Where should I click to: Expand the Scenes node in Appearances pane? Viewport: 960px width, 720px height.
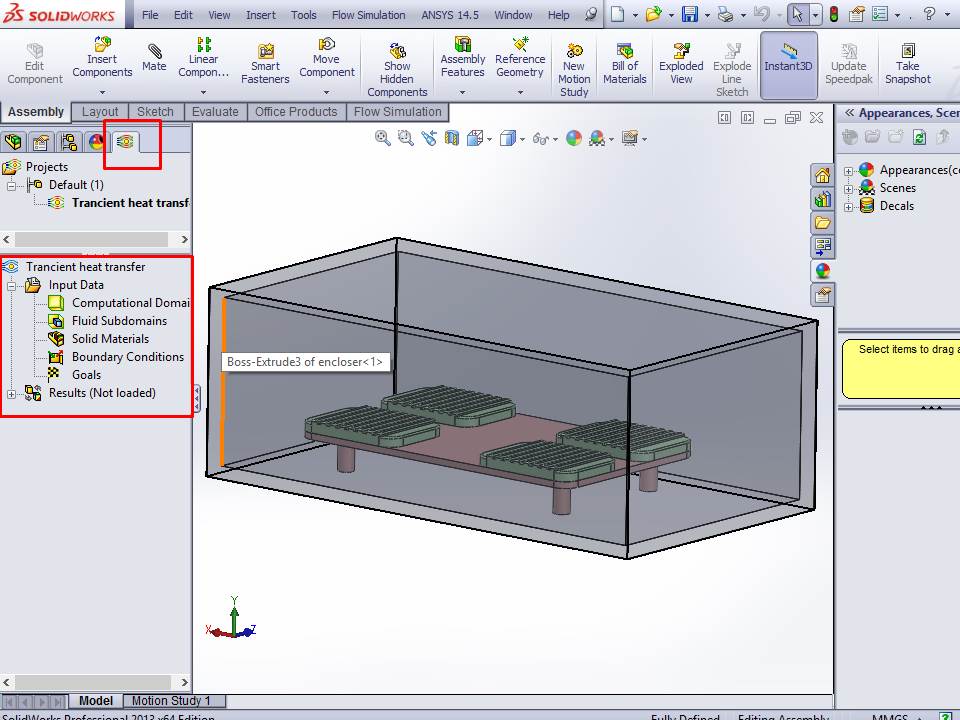pyautogui.click(x=849, y=188)
